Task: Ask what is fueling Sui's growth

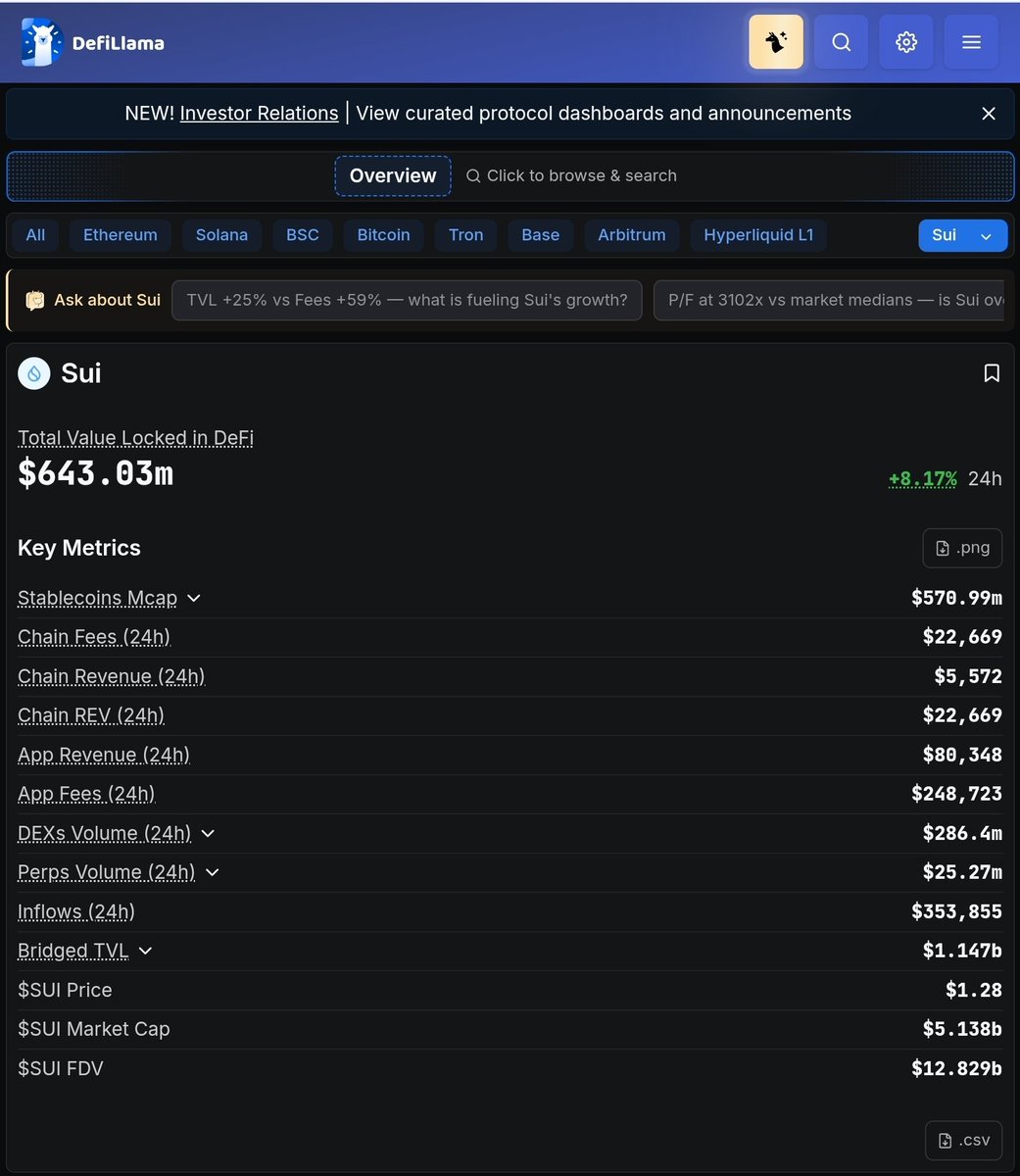Action: coord(407,300)
